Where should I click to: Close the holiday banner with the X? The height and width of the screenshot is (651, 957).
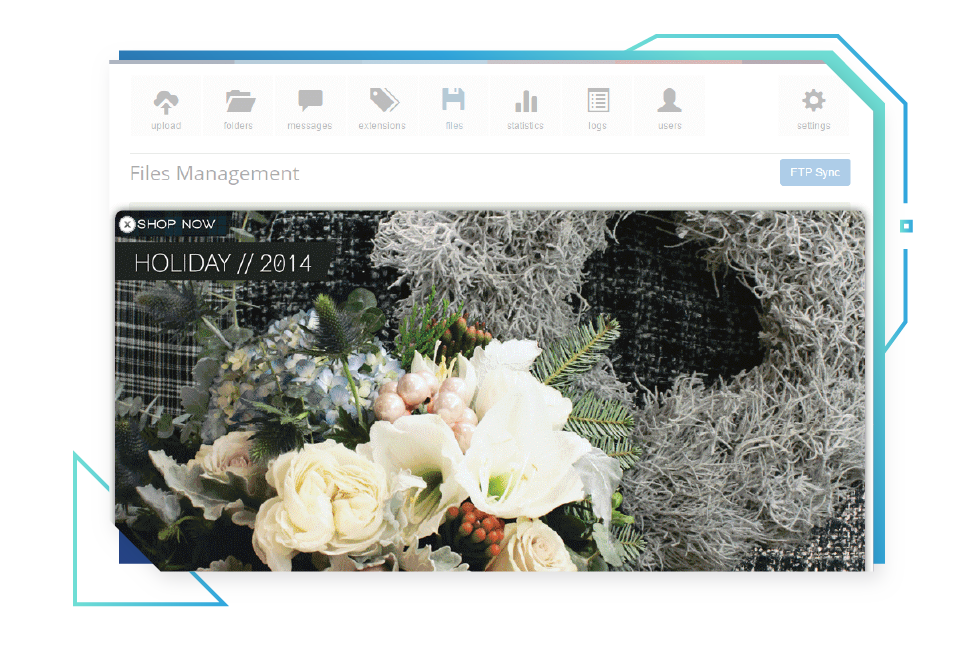127,224
